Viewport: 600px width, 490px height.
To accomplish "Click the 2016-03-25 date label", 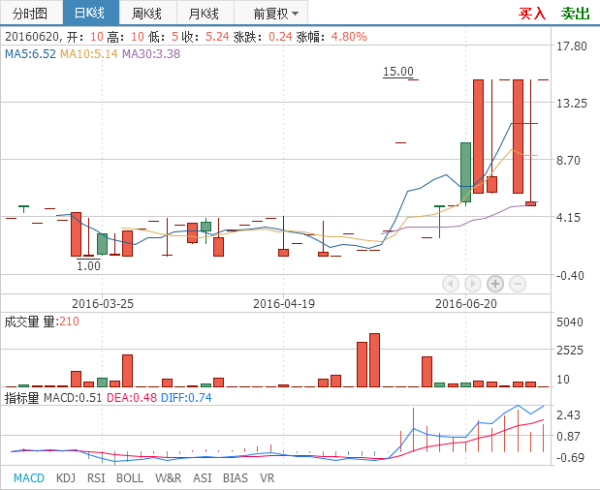I will [x=103, y=304].
